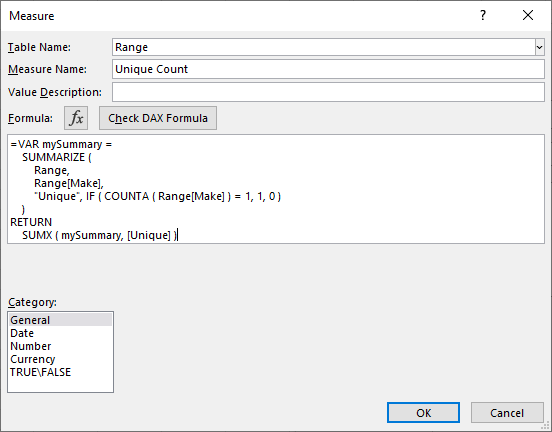The width and height of the screenshot is (552, 432).
Task: Close the Measure dialog with X
Action: (x=528, y=15)
